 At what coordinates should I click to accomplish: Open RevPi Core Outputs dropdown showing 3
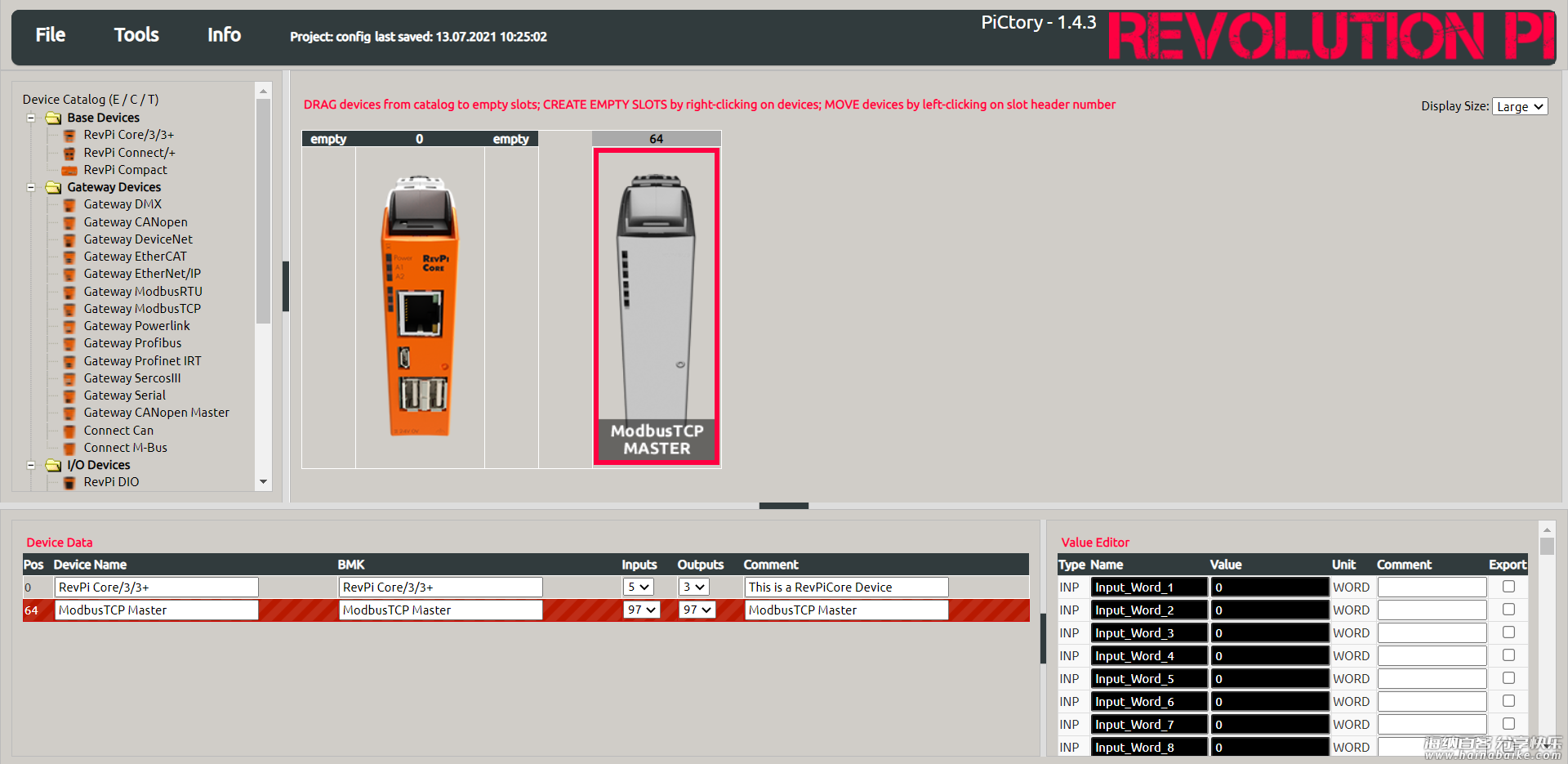click(x=694, y=587)
